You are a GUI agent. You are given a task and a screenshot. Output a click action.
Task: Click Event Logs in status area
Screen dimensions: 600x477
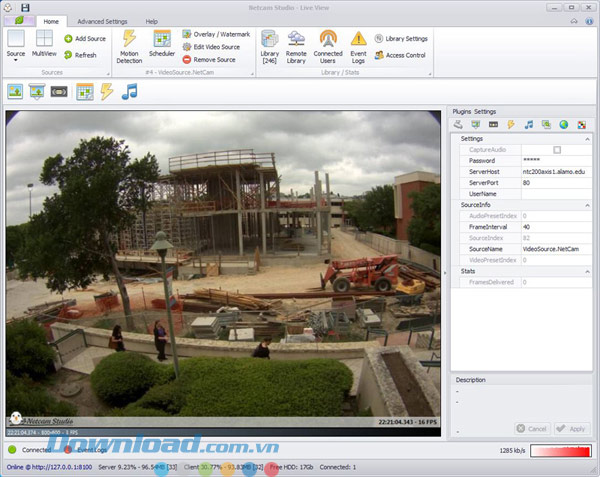[x=86, y=450]
